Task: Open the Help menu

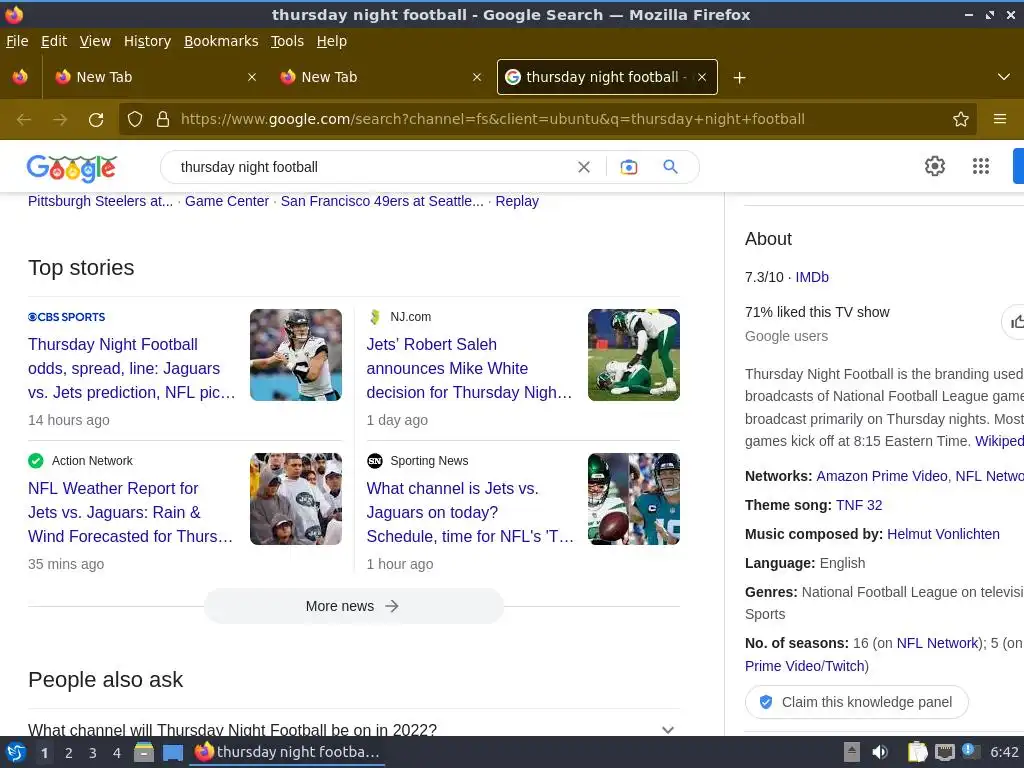Action: (332, 41)
